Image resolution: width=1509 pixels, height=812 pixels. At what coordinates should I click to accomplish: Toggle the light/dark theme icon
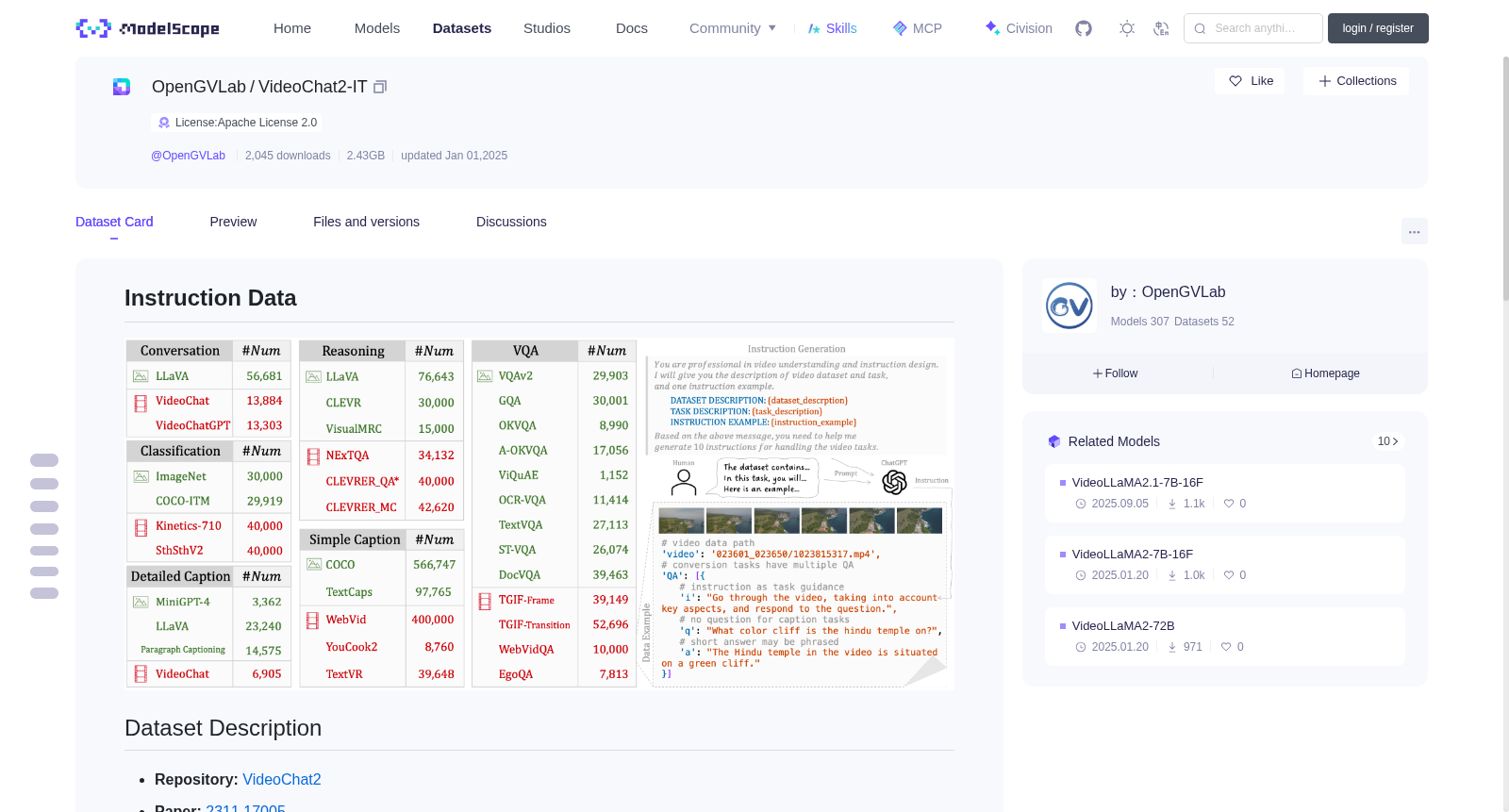pyautogui.click(x=1127, y=28)
